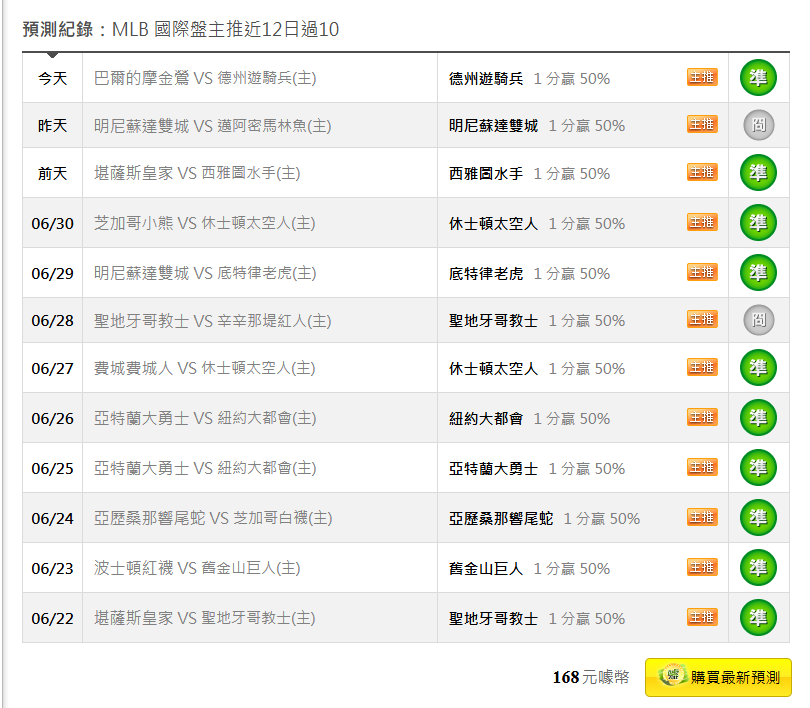Click the 主推 badge in 昨天 row
The height and width of the screenshot is (708, 810).
point(702,124)
